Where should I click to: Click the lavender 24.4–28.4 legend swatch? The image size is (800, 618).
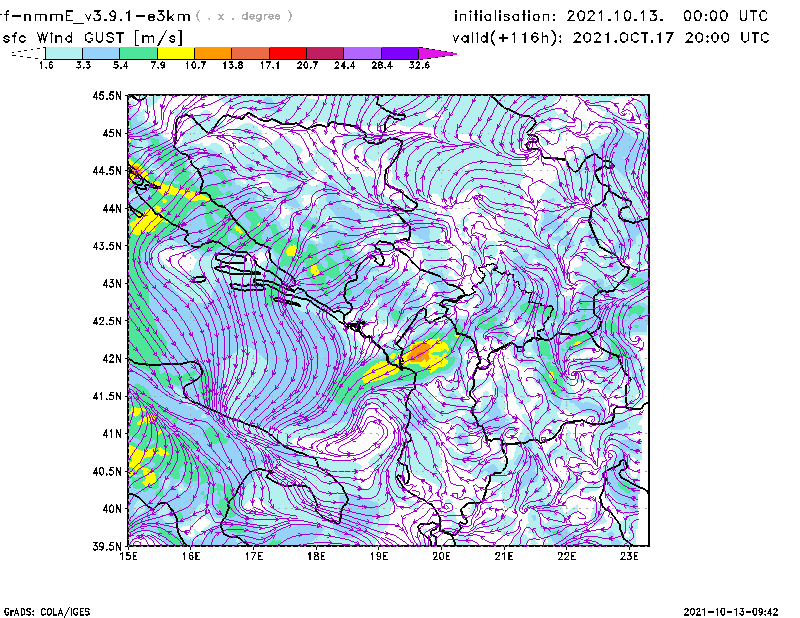pos(362,53)
